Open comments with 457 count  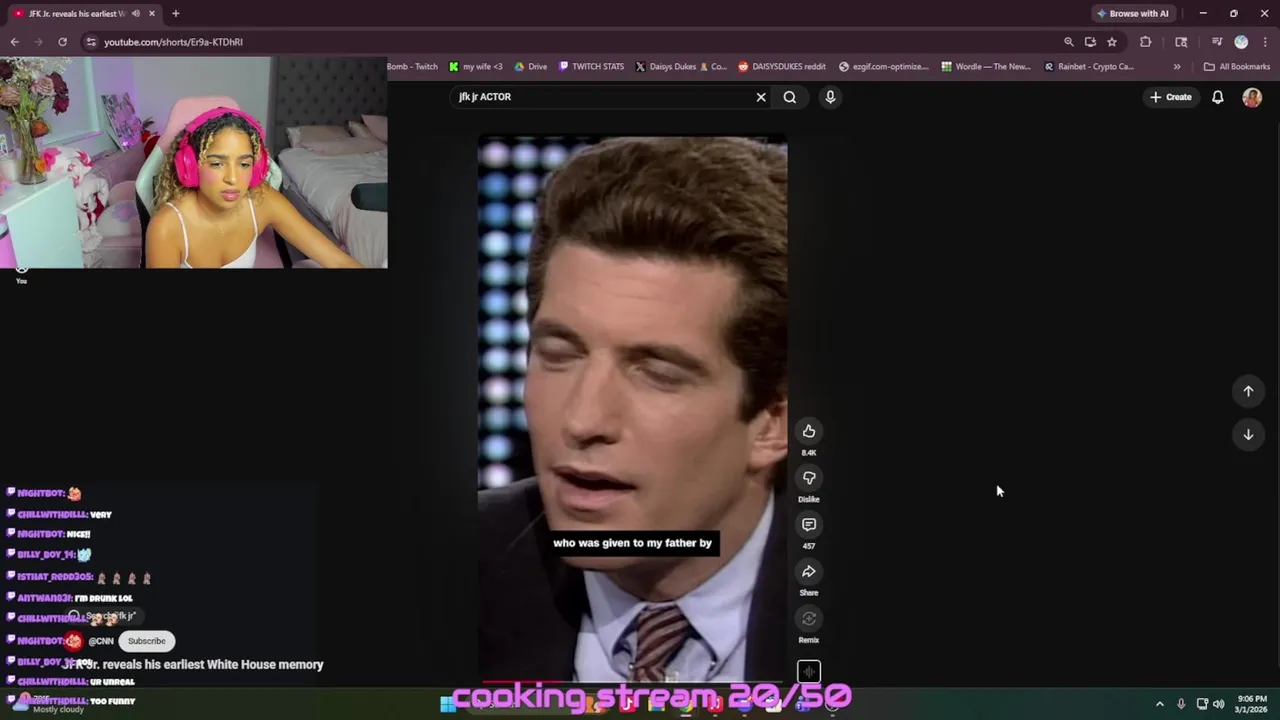(809, 525)
